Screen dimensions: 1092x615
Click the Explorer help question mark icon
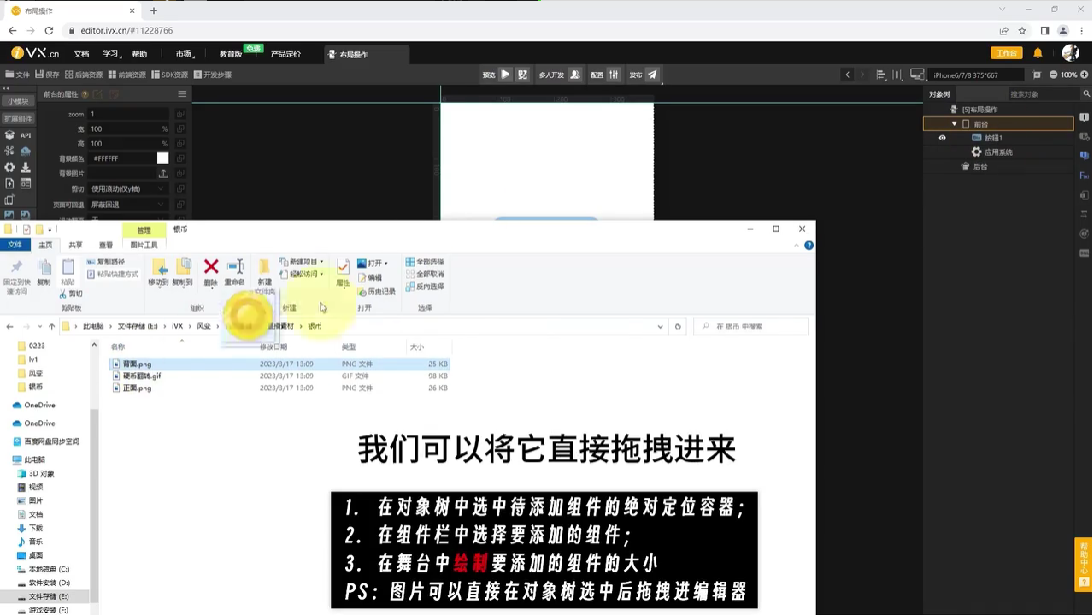pyautogui.click(x=809, y=245)
